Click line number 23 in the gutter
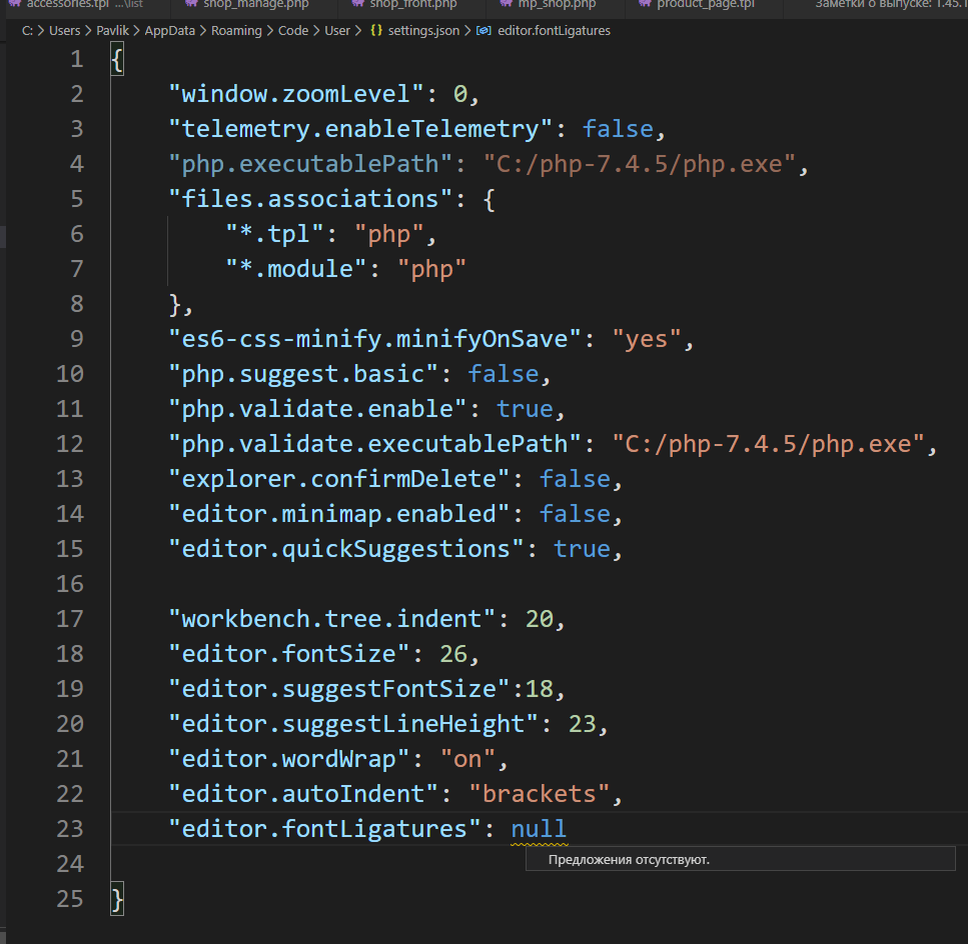Viewport: 968px width, 944px height. [x=69, y=829]
